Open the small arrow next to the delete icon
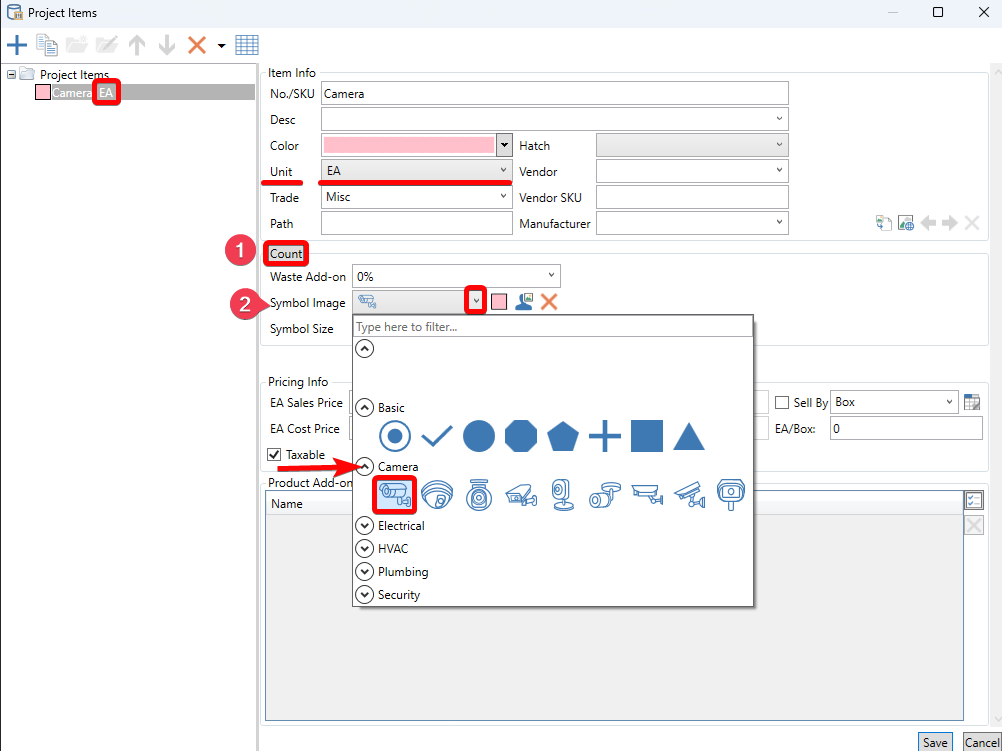Image resolution: width=1002 pixels, height=751 pixels. pos(221,46)
